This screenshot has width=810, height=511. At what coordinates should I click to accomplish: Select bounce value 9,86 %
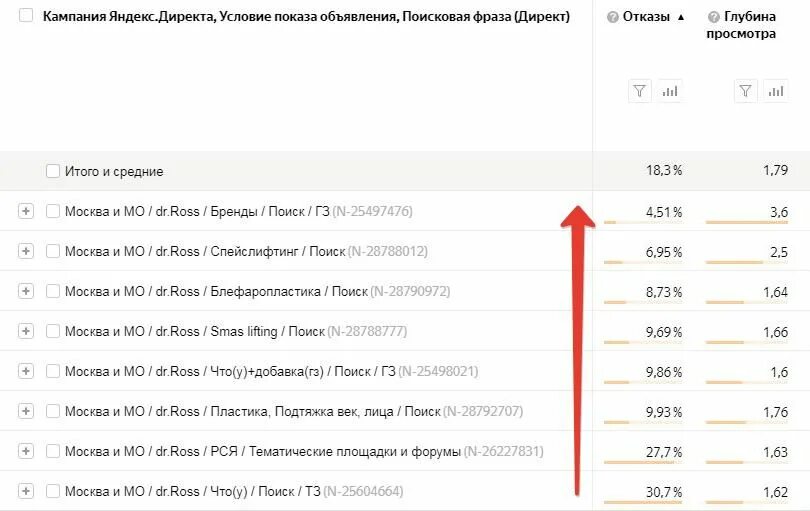coord(664,372)
